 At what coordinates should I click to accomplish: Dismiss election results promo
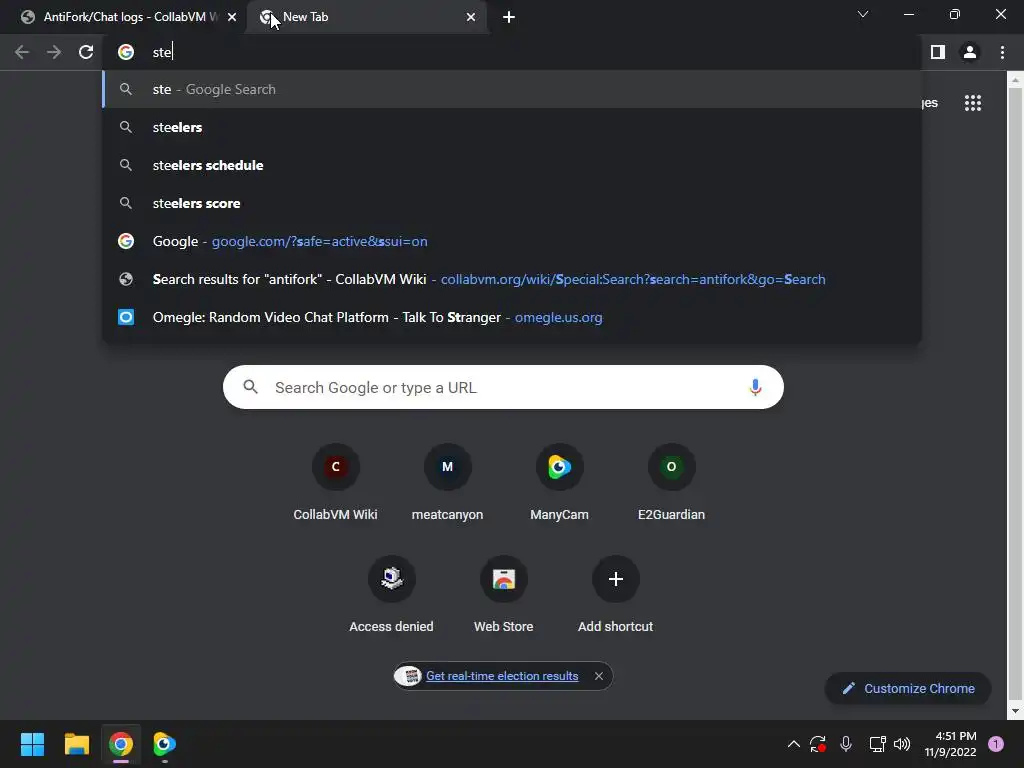pyautogui.click(x=599, y=676)
